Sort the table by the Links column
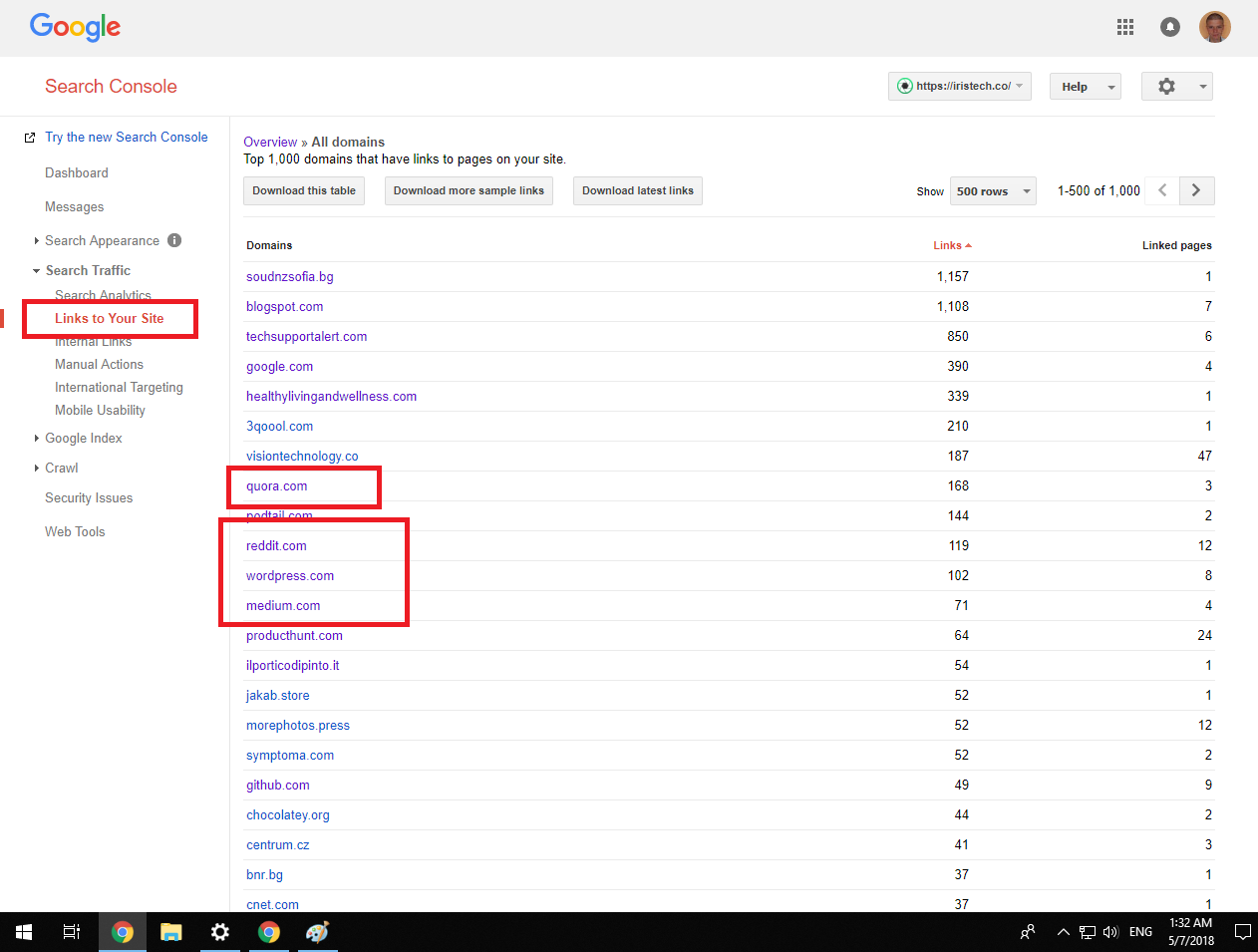Viewport: 1258px width, 952px height. 952,245
